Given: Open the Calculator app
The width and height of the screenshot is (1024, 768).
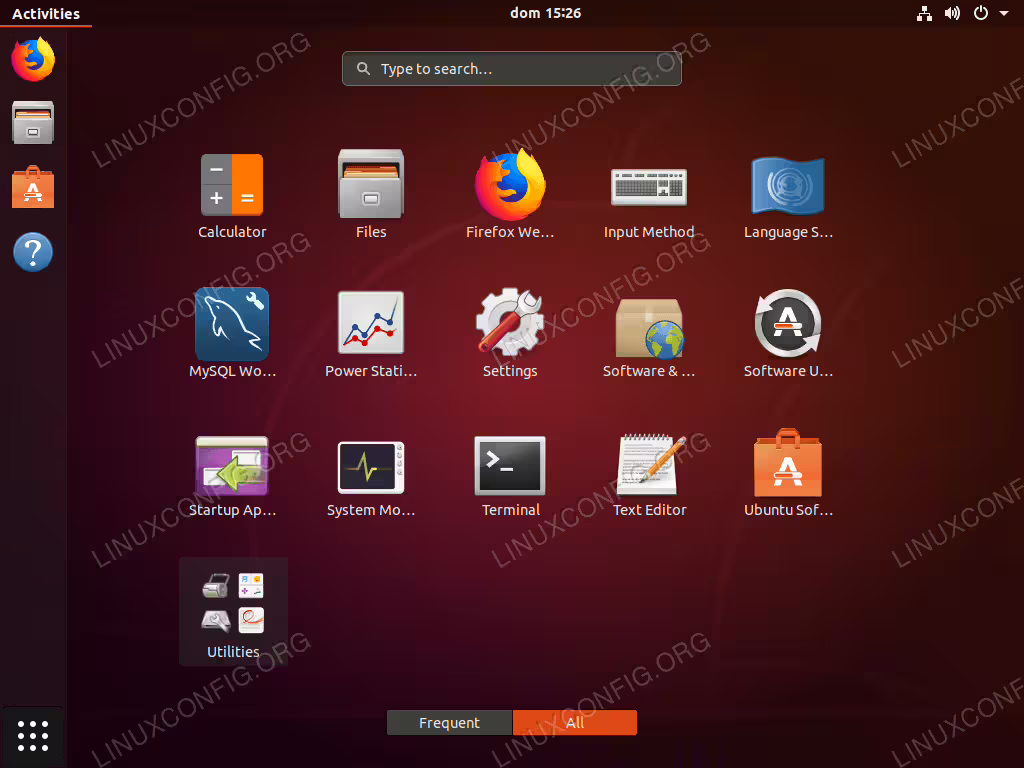Looking at the screenshot, I should (x=232, y=185).
